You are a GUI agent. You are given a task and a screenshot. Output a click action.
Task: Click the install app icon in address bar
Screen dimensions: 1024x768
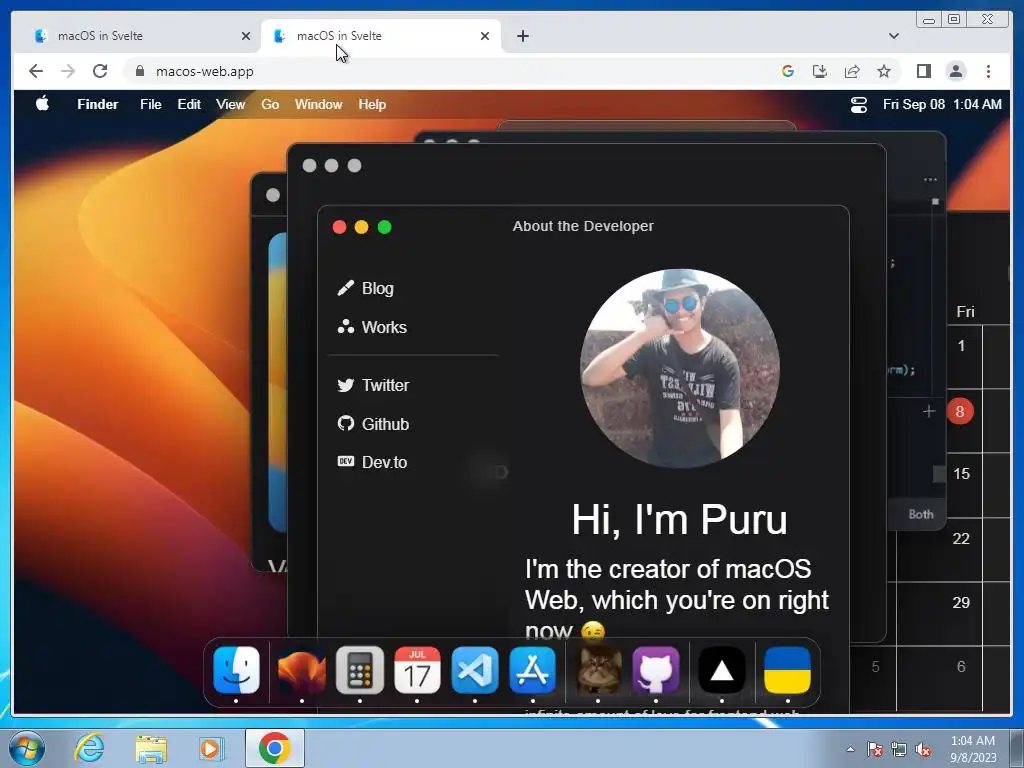[x=820, y=71]
